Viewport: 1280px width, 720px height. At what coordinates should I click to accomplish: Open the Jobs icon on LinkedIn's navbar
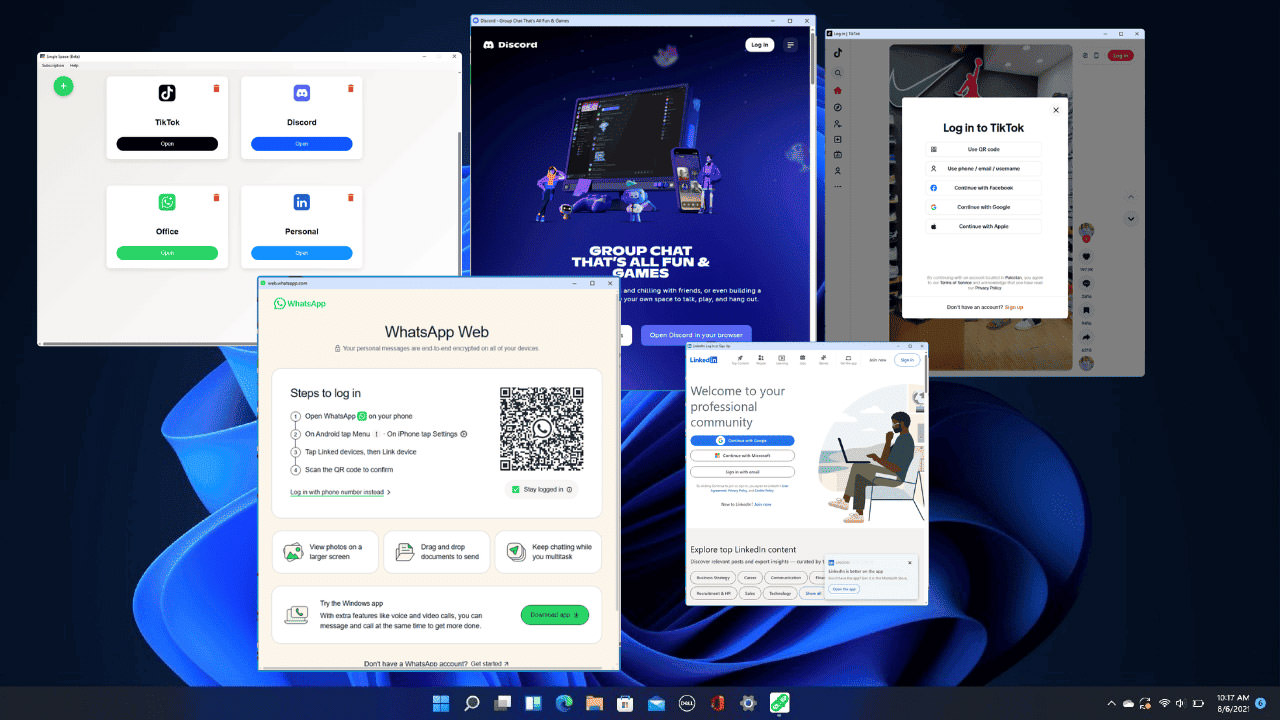pos(803,359)
